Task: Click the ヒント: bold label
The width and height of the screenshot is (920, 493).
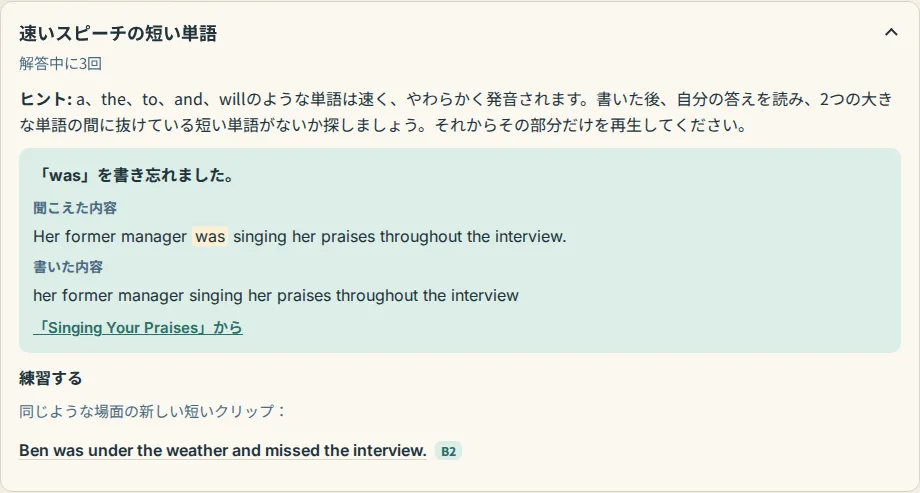Action: [x=45, y=99]
